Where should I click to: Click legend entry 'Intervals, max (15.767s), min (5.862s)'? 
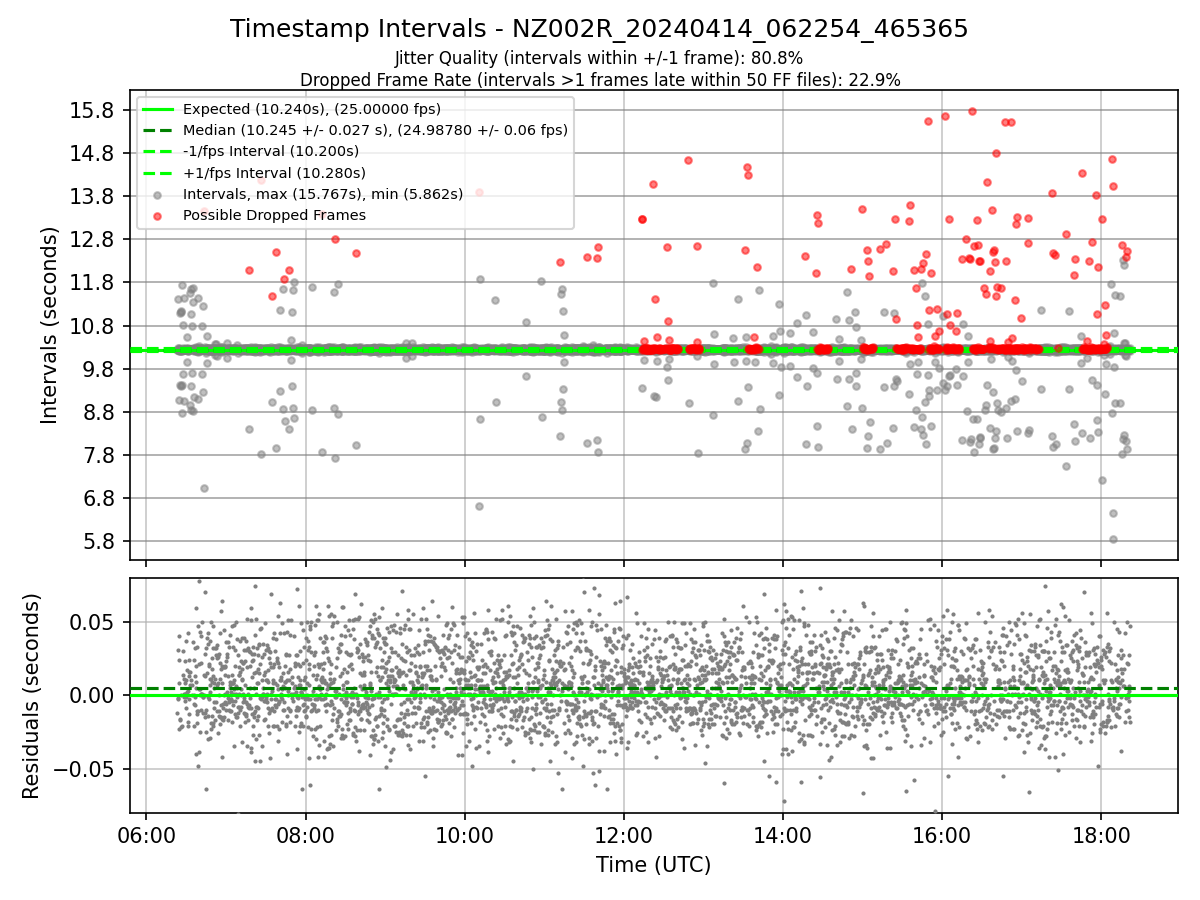[323, 194]
